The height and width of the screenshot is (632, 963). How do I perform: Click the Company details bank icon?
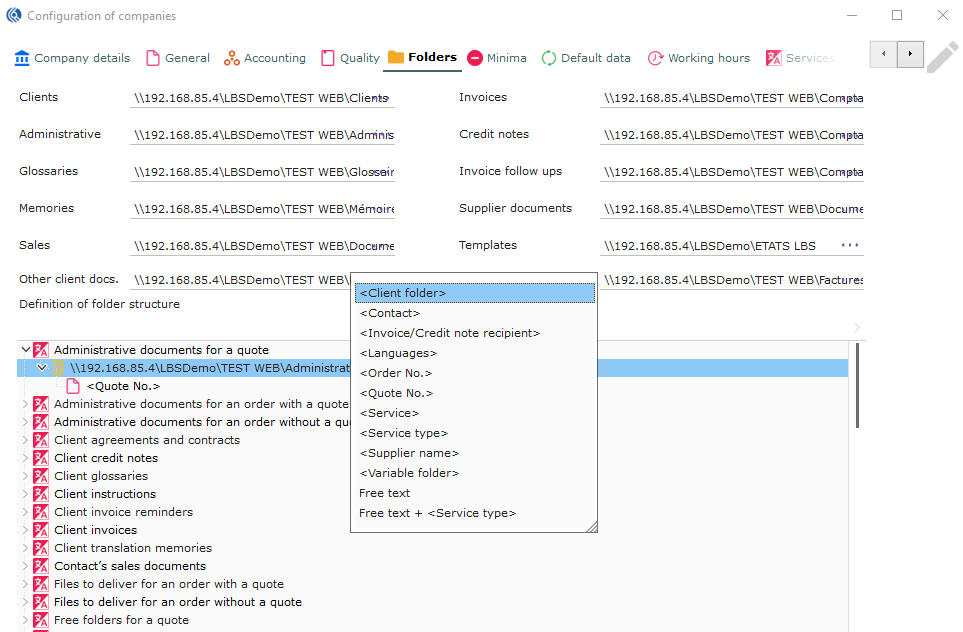click(22, 58)
